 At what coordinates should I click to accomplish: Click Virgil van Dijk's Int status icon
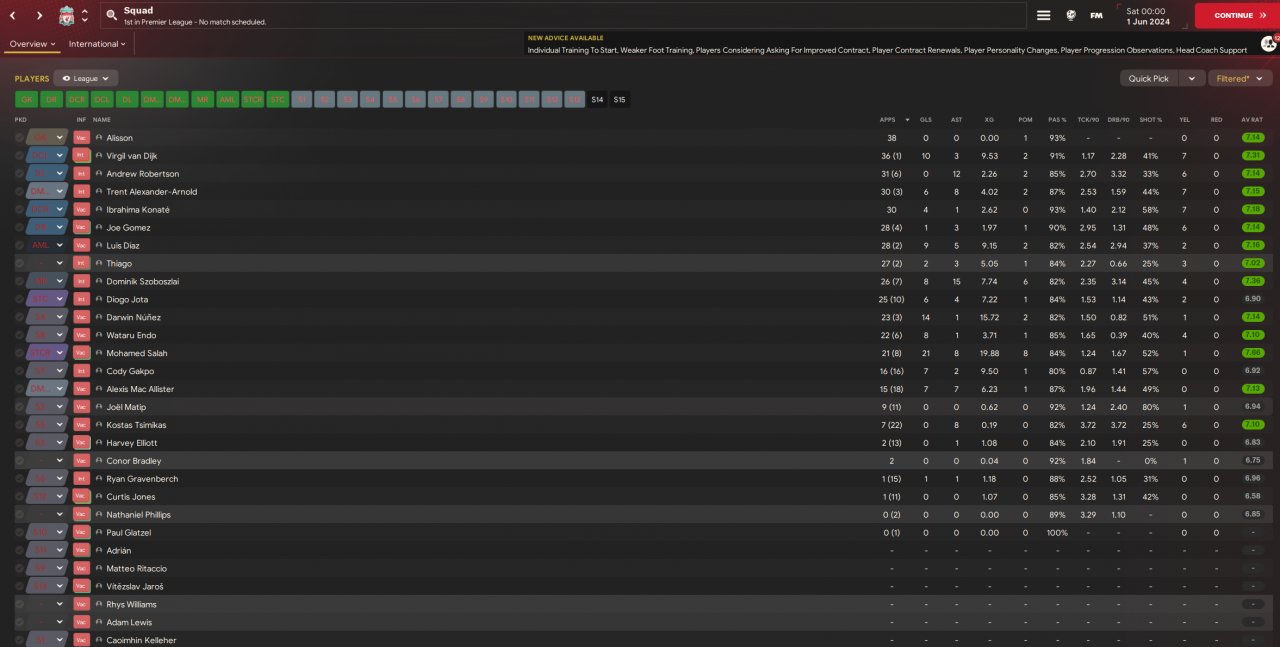81,156
